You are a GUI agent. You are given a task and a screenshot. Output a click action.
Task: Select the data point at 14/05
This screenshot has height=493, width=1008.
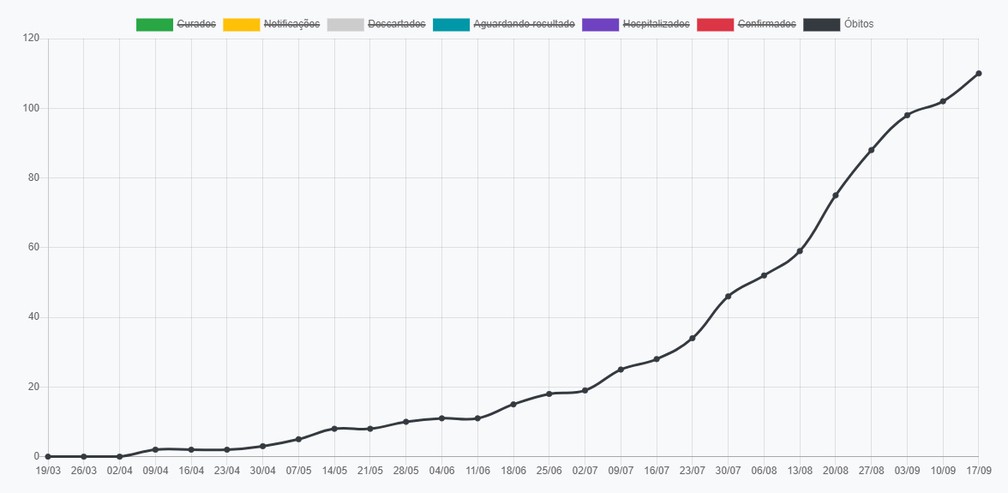334,429
